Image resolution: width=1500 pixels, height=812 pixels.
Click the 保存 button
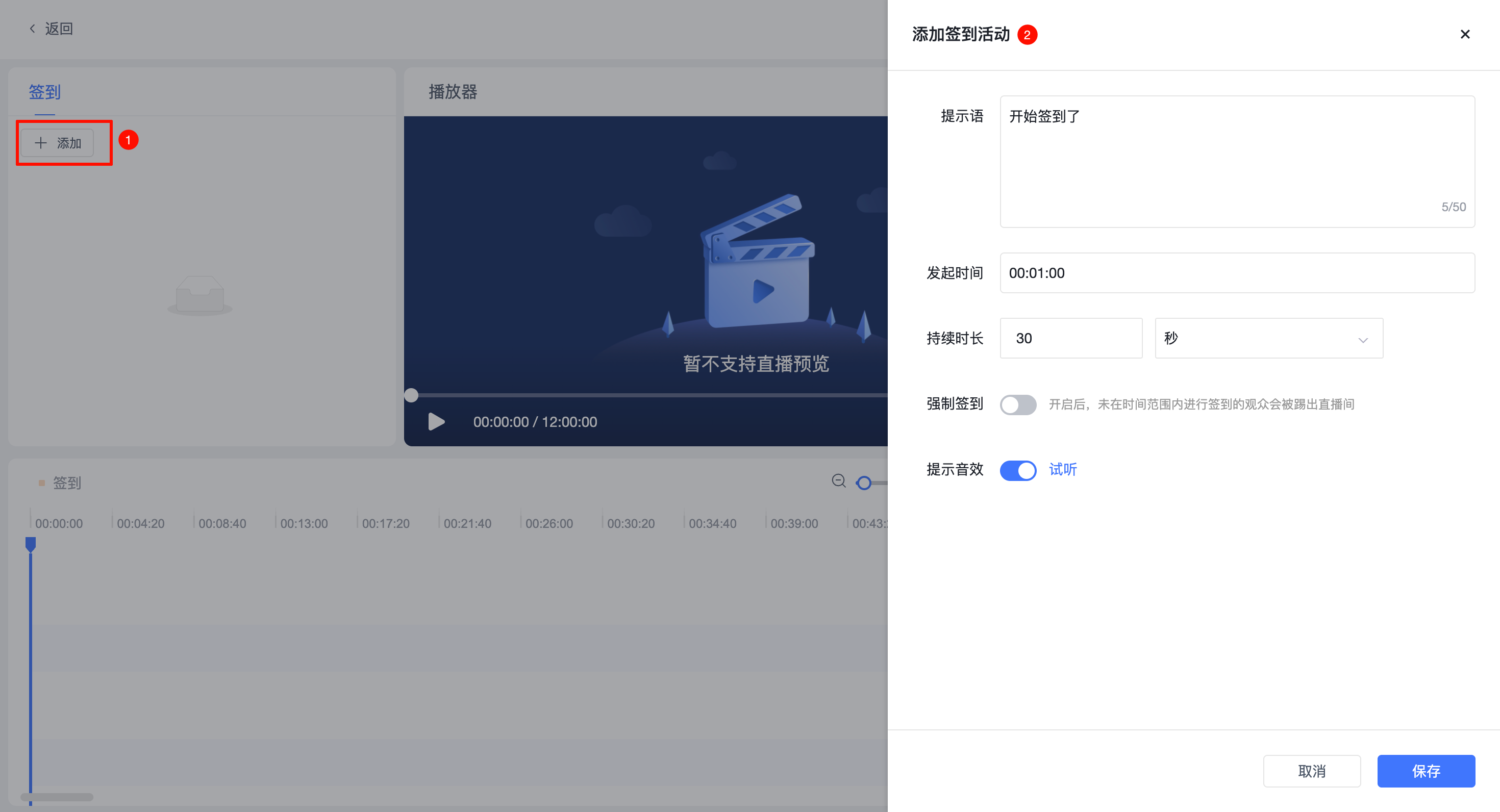click(1426, 771)
